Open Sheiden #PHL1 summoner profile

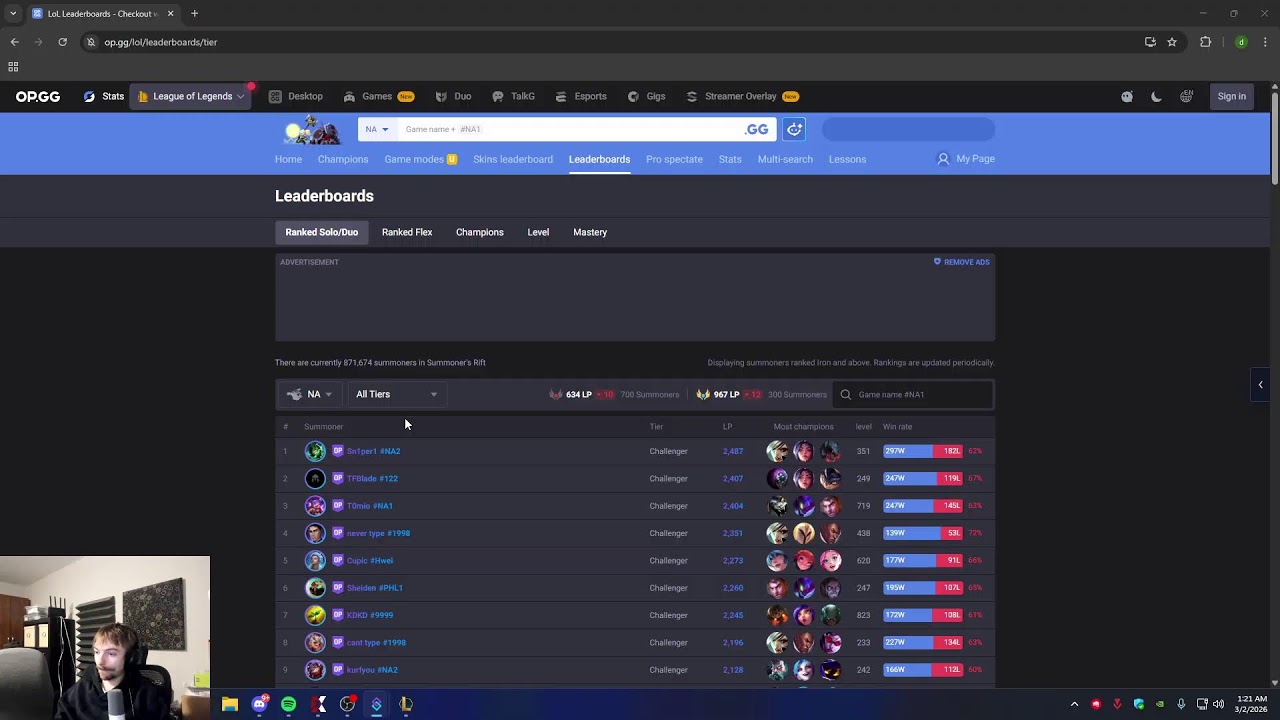[375, 588]
